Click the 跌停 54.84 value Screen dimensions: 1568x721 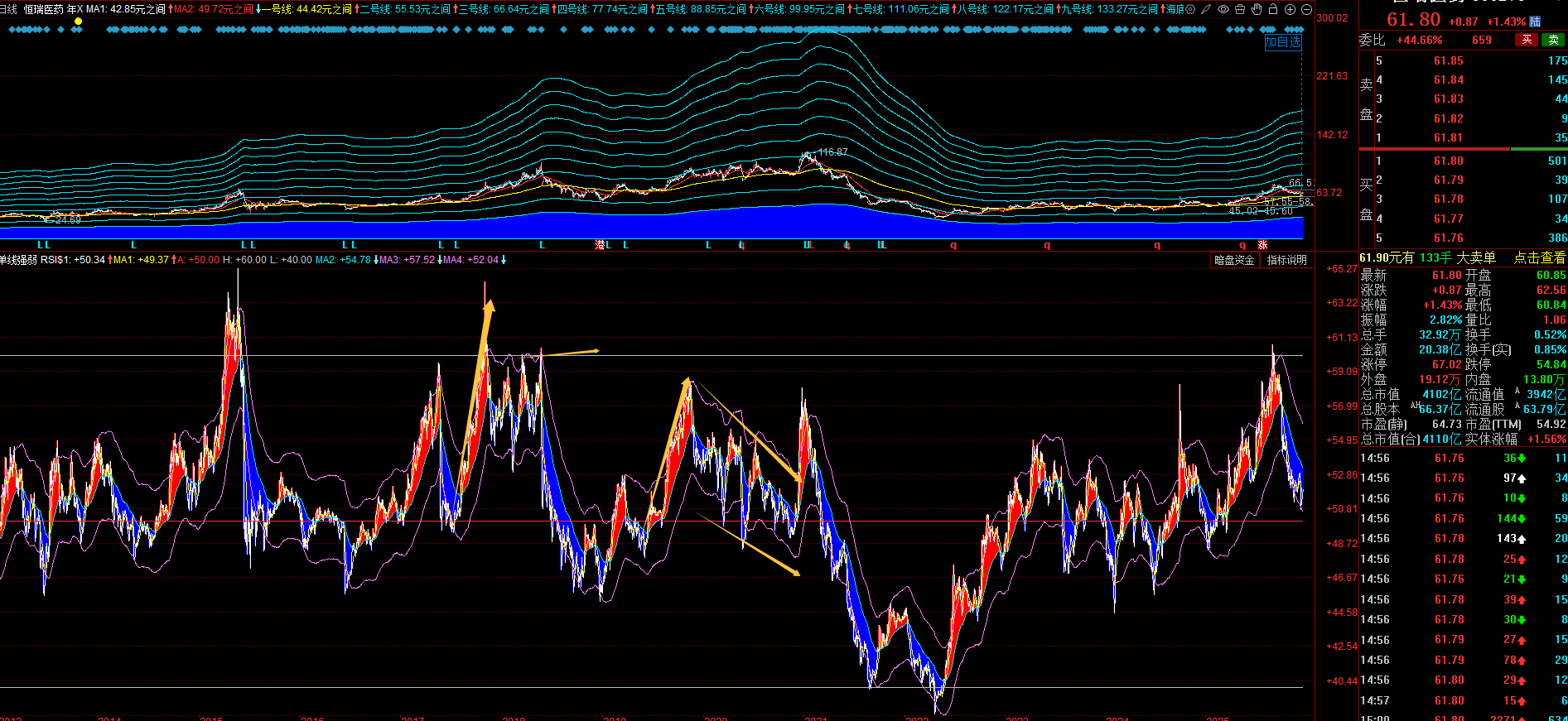point(1551,364)
